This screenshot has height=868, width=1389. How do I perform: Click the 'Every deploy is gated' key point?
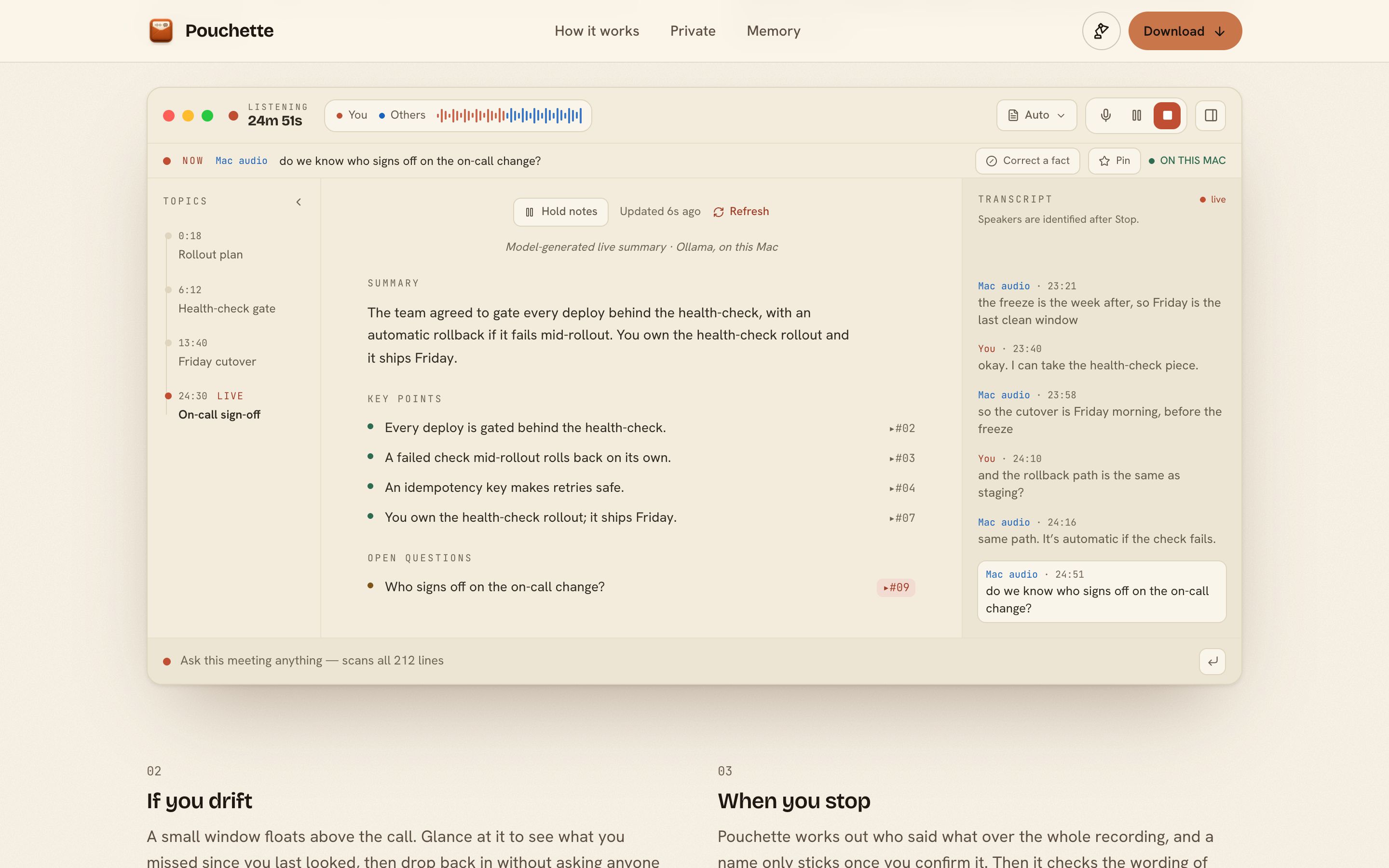[x=525, y=428]
